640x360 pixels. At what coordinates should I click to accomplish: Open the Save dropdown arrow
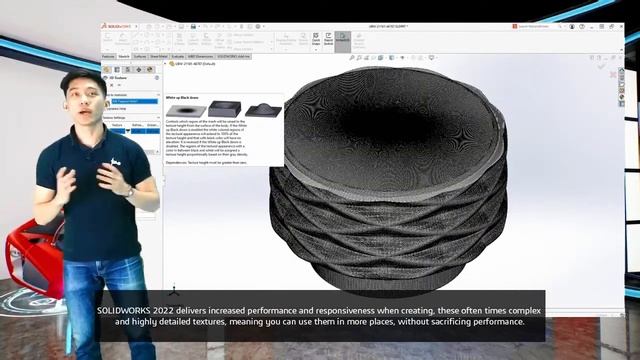click(x=198, y=27)
